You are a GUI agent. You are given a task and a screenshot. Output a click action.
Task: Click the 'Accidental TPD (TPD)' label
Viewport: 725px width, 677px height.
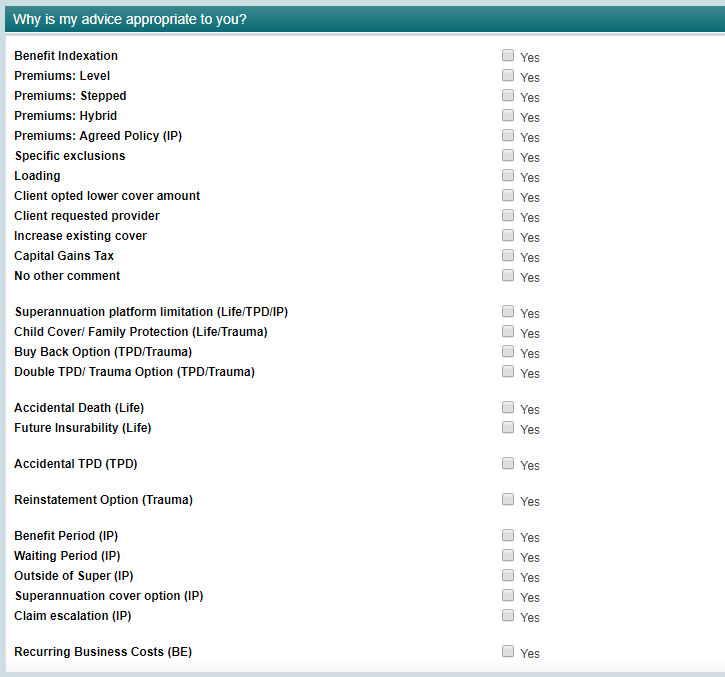click(76, 464)
